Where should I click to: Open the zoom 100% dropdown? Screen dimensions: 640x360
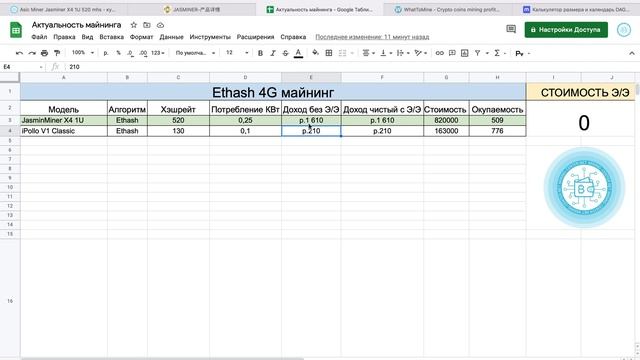[x=83, y=53]
